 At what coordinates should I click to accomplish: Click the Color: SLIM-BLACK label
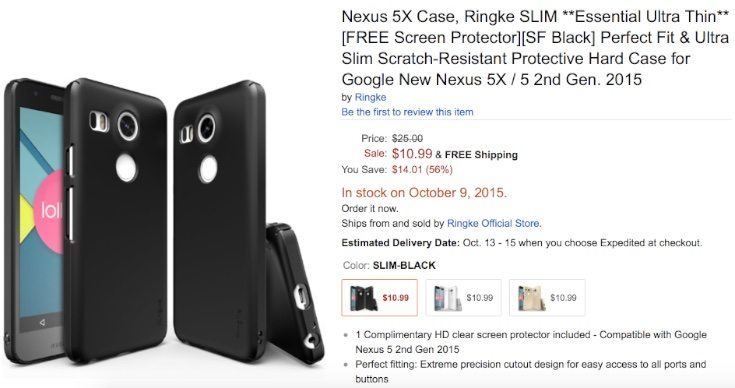coord(389,266)
